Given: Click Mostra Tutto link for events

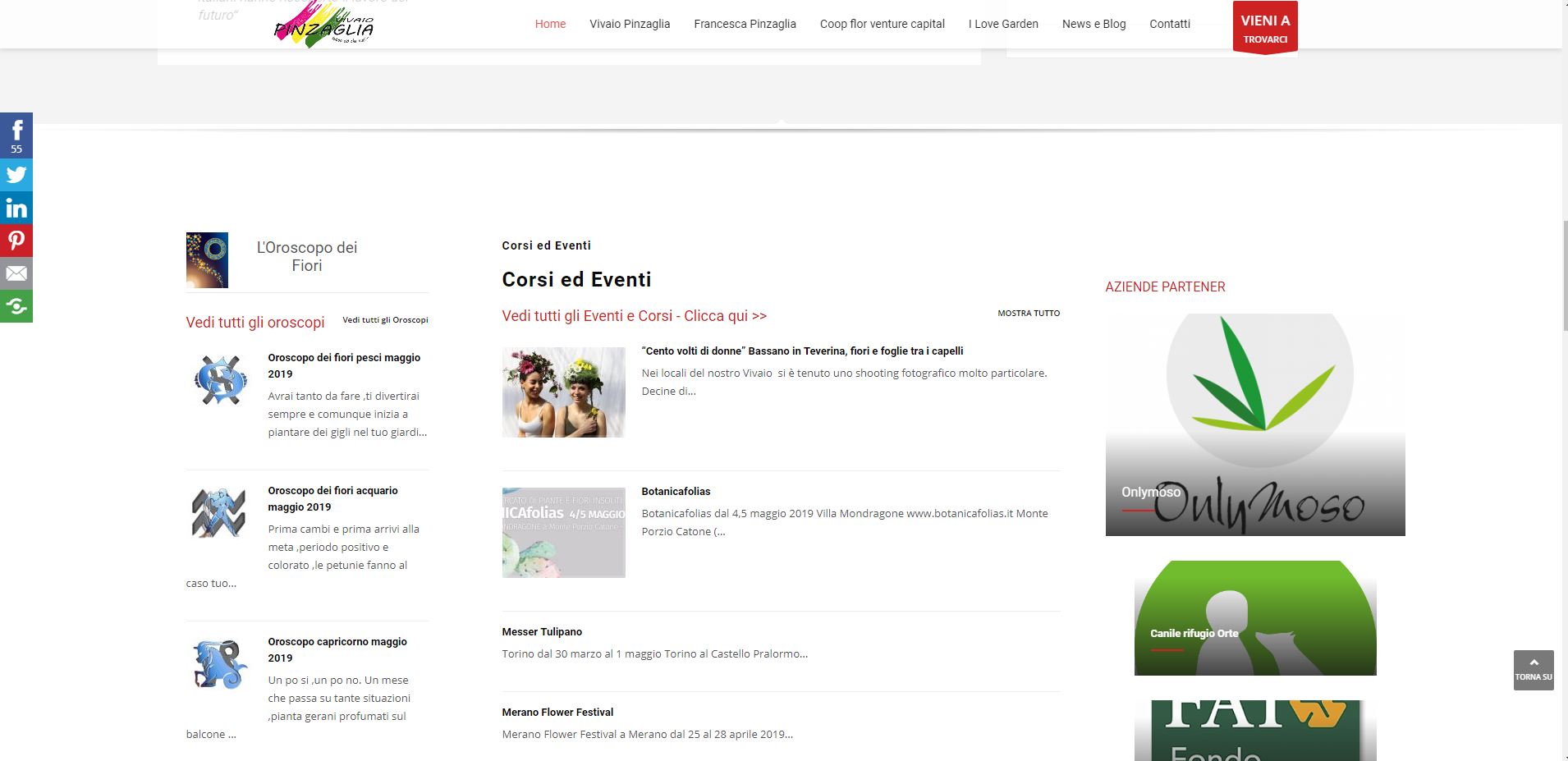Looking at the screenshot, I should click(x=1029, y=313).
